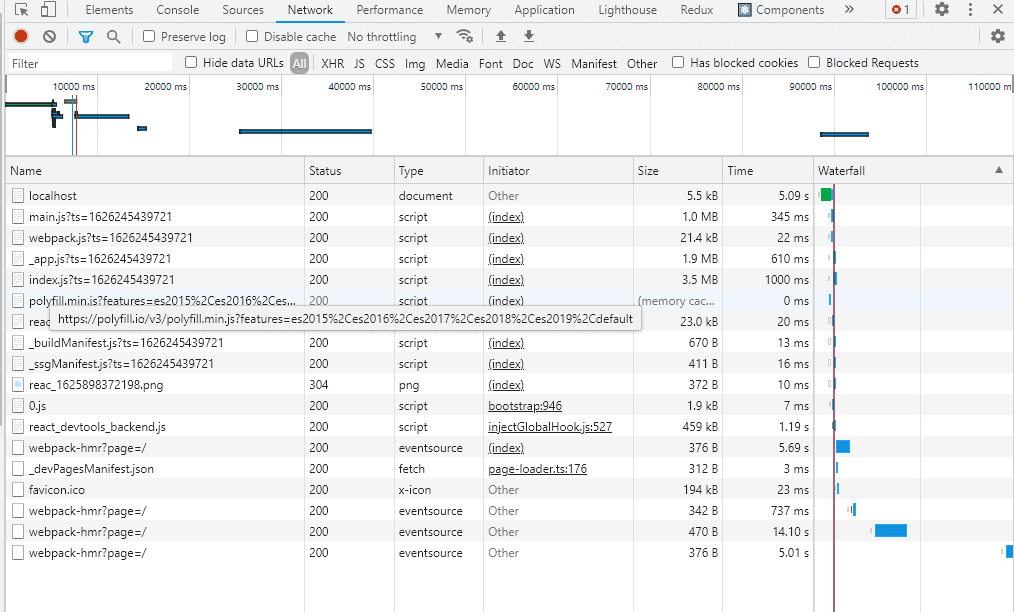This screenshot has height=612, width=1014.
Task: Click the import HAR file upload icon
Action: [501, 37]
